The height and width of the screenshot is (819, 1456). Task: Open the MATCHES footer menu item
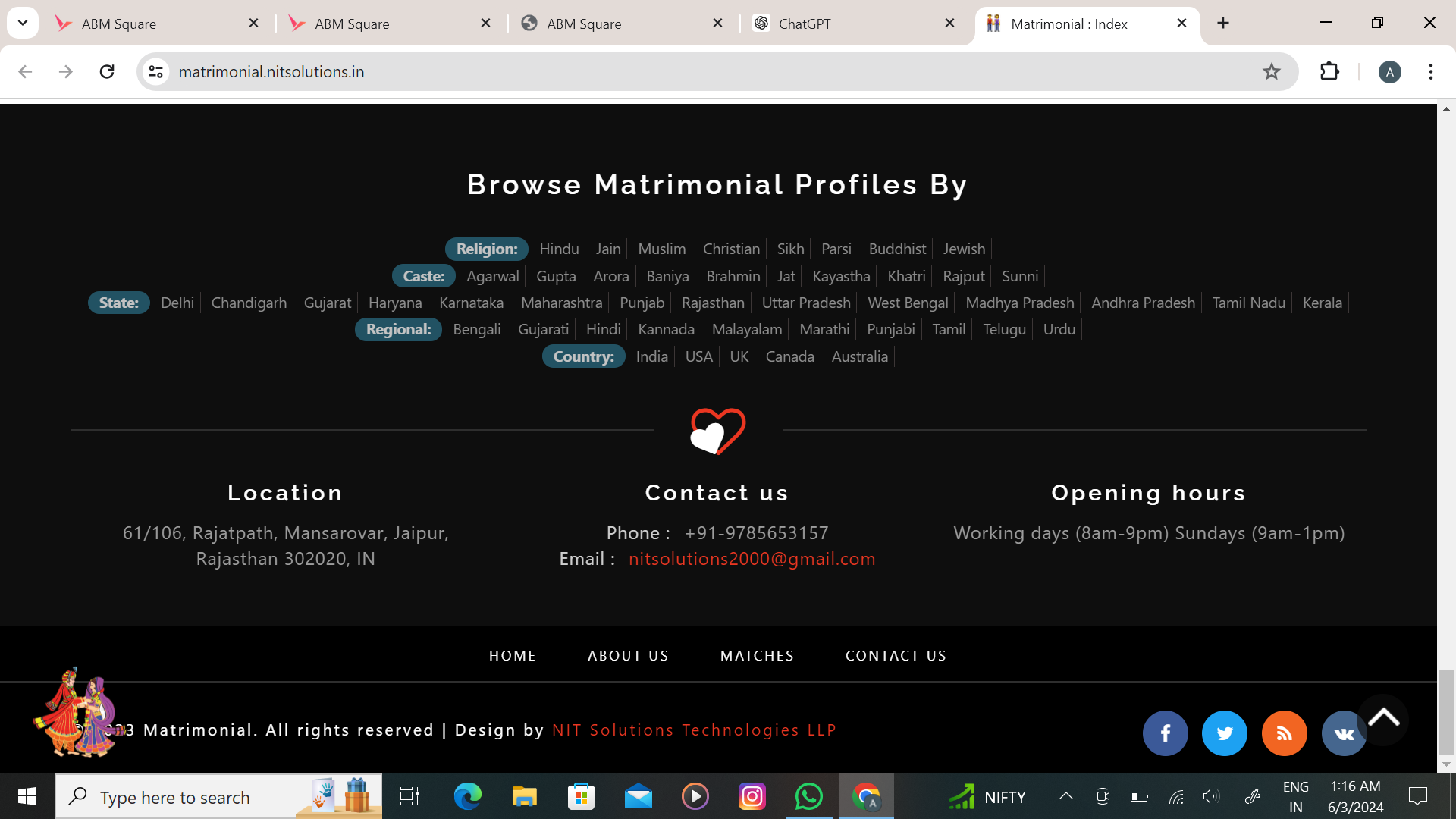(x=757, y=655)
